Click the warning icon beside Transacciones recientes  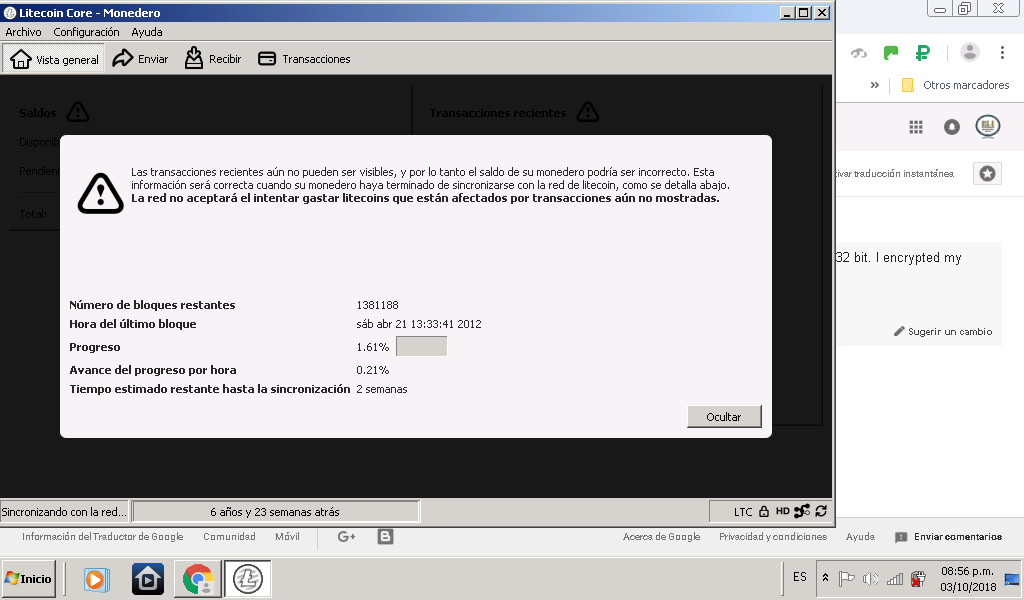coord(588,112)
